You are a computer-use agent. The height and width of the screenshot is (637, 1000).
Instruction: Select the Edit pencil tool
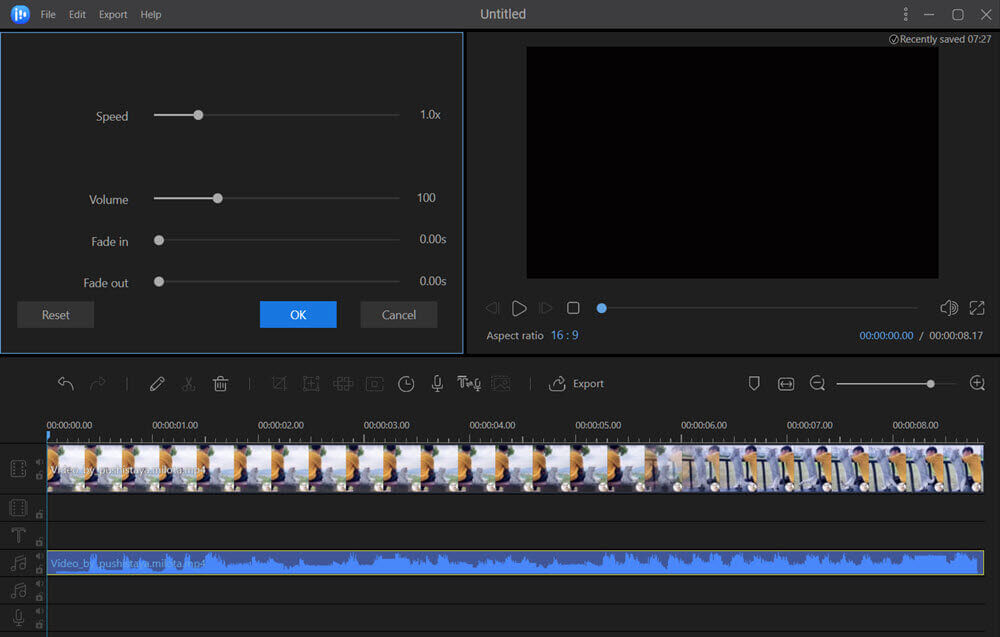(x=157, y=383)
